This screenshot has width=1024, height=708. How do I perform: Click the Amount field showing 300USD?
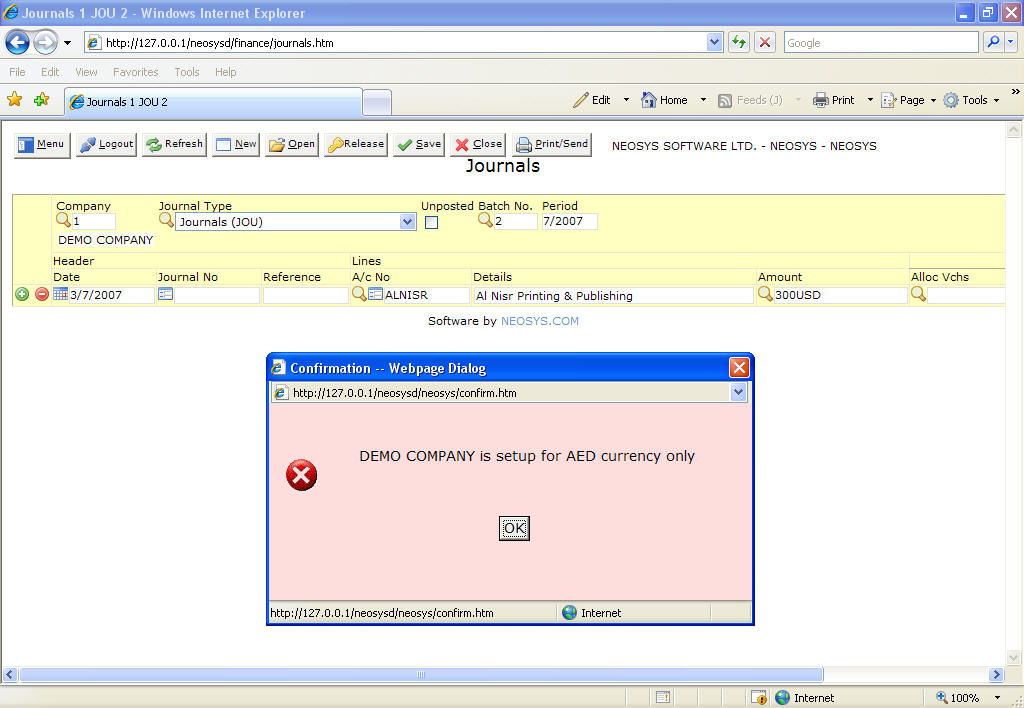pyautogui.click(x=840, y=295)
